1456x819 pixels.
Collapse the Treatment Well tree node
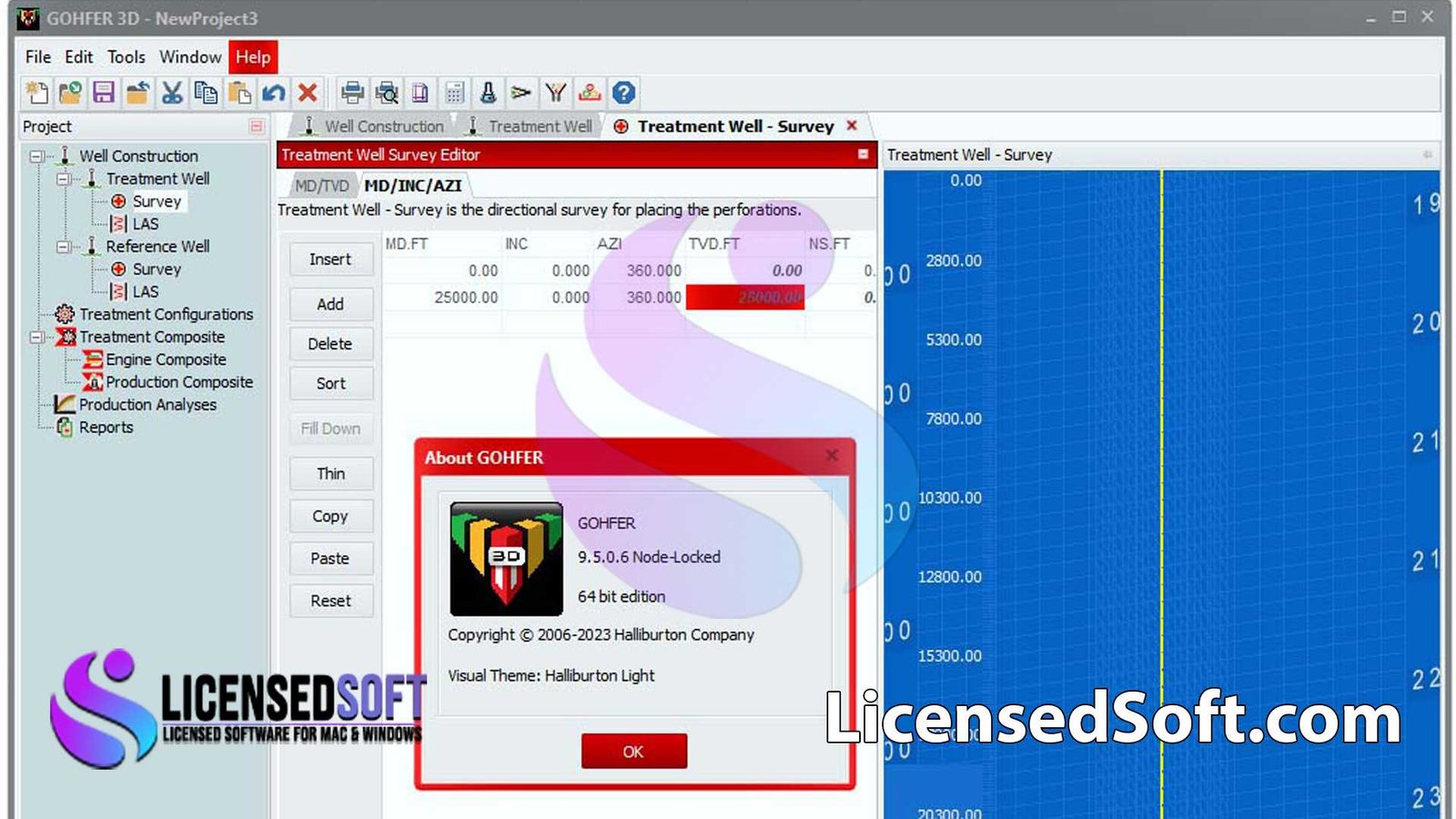63,179
